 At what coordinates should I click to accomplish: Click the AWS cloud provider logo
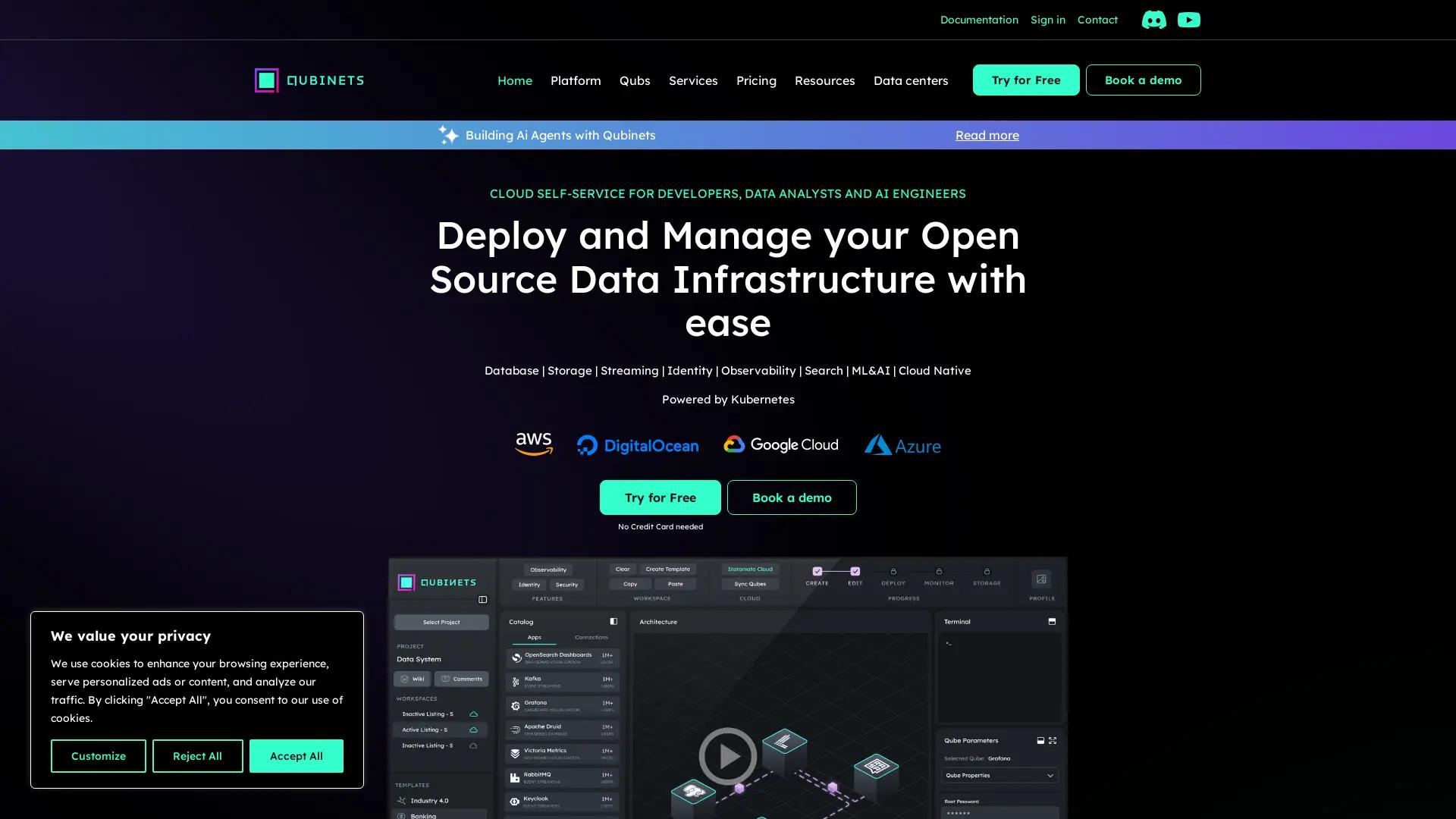[x=534, y=444]
